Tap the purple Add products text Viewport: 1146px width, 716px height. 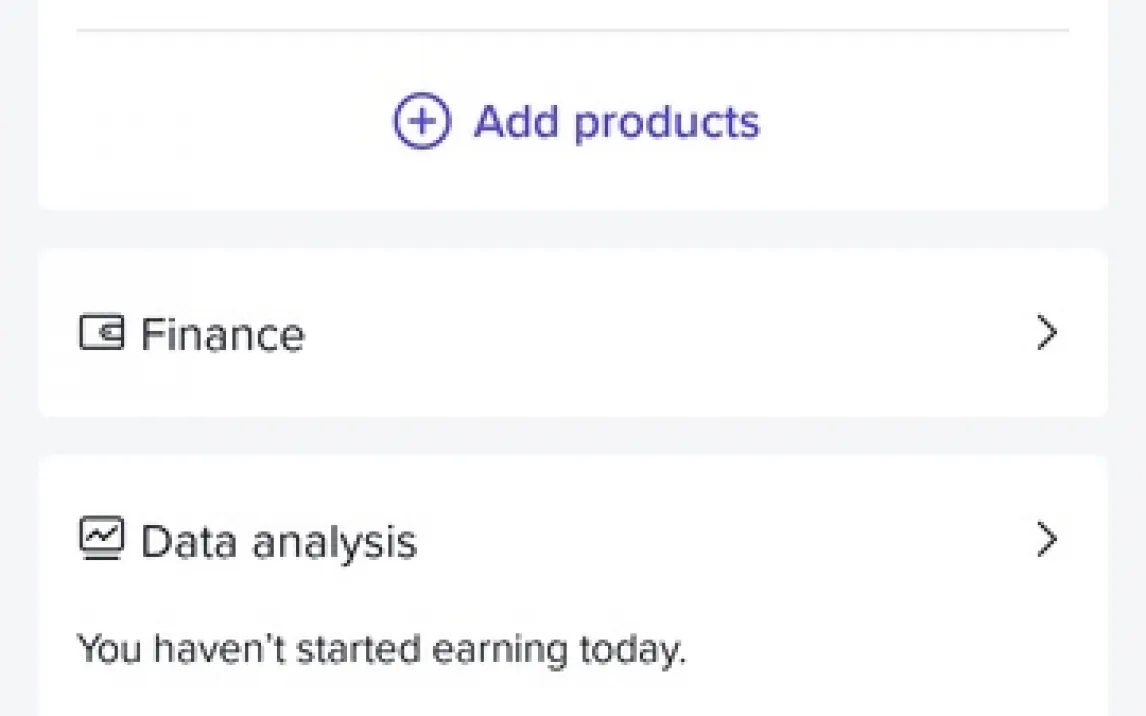pos(617,122)
